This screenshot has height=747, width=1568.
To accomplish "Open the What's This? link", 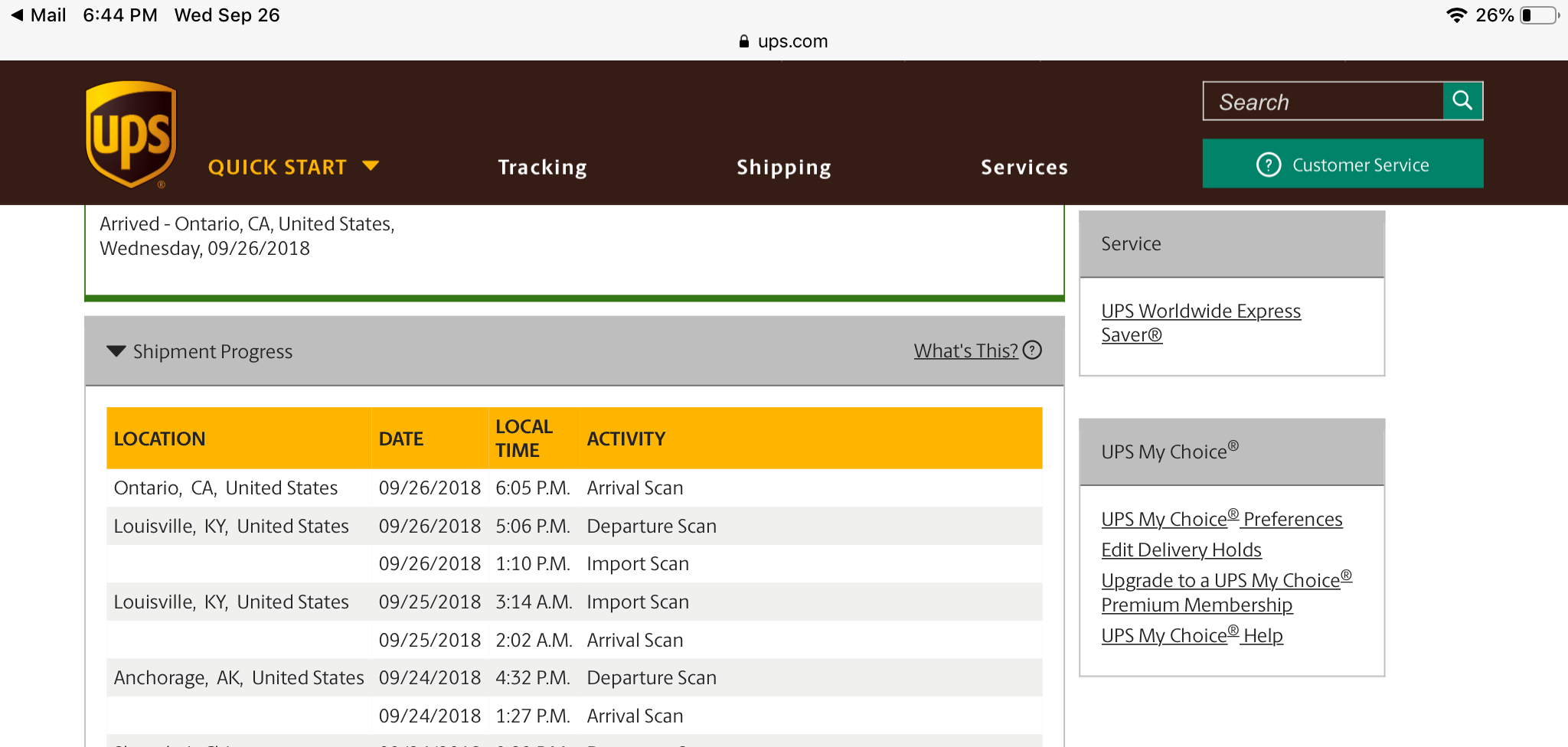I will (965, 351).
